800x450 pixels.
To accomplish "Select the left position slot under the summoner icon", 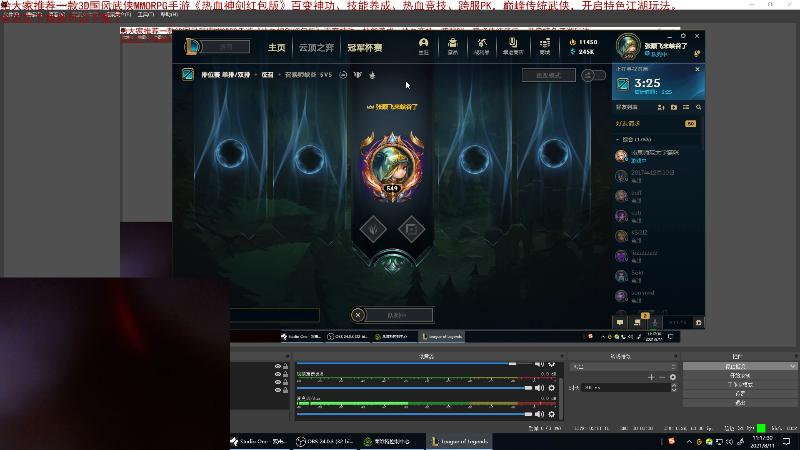I will tap(373, 229).
